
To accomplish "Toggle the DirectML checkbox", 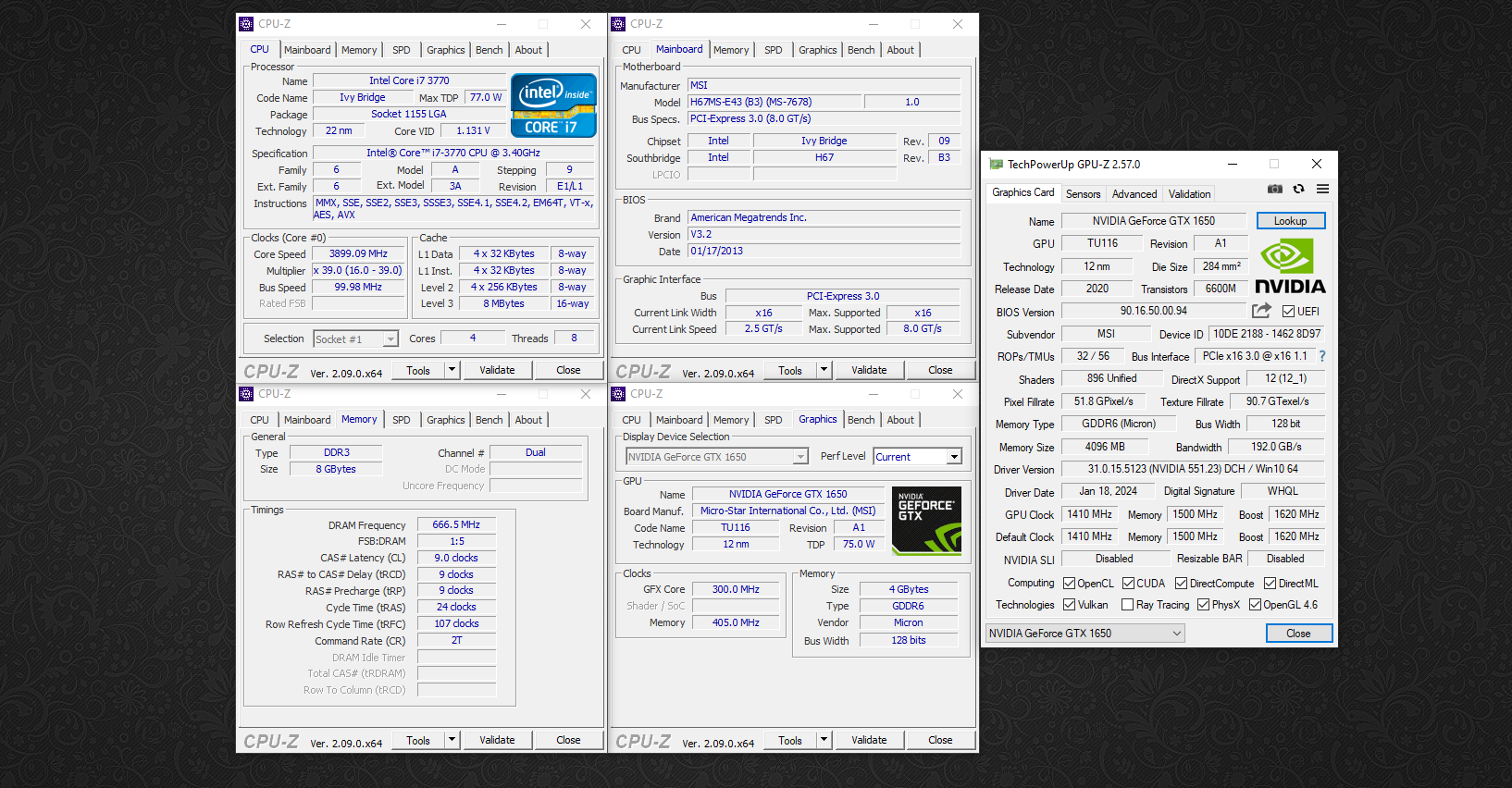I will click(x=1270, y=584).
